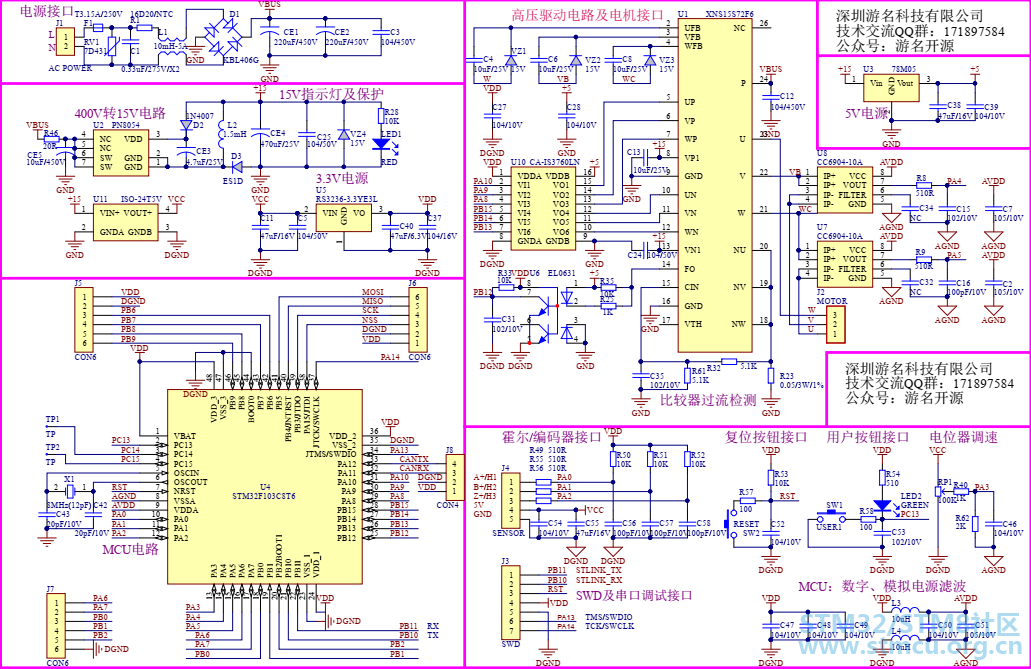Click the 16D20/NTC thermistor label
The height and width of the screenshot is (669, 1031).
coord(152,14)
